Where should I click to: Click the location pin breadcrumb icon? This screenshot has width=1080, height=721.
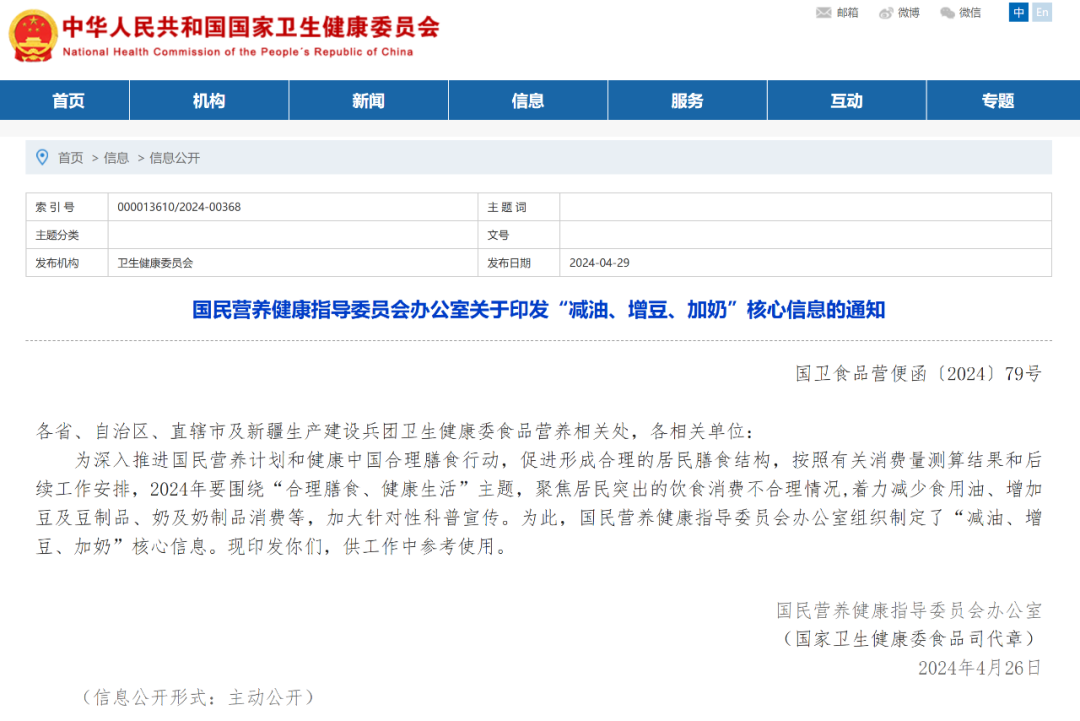(x=41, y=157)
